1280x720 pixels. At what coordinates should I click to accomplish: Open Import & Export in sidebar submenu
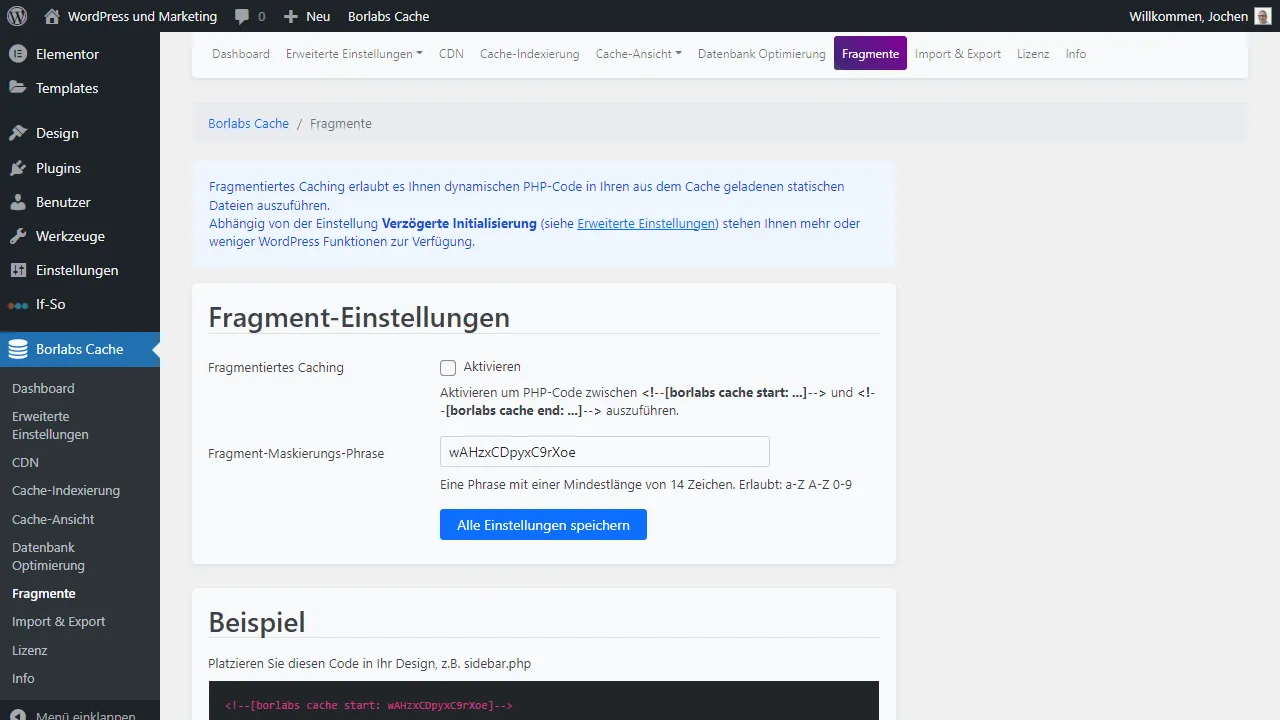point(58,622)
